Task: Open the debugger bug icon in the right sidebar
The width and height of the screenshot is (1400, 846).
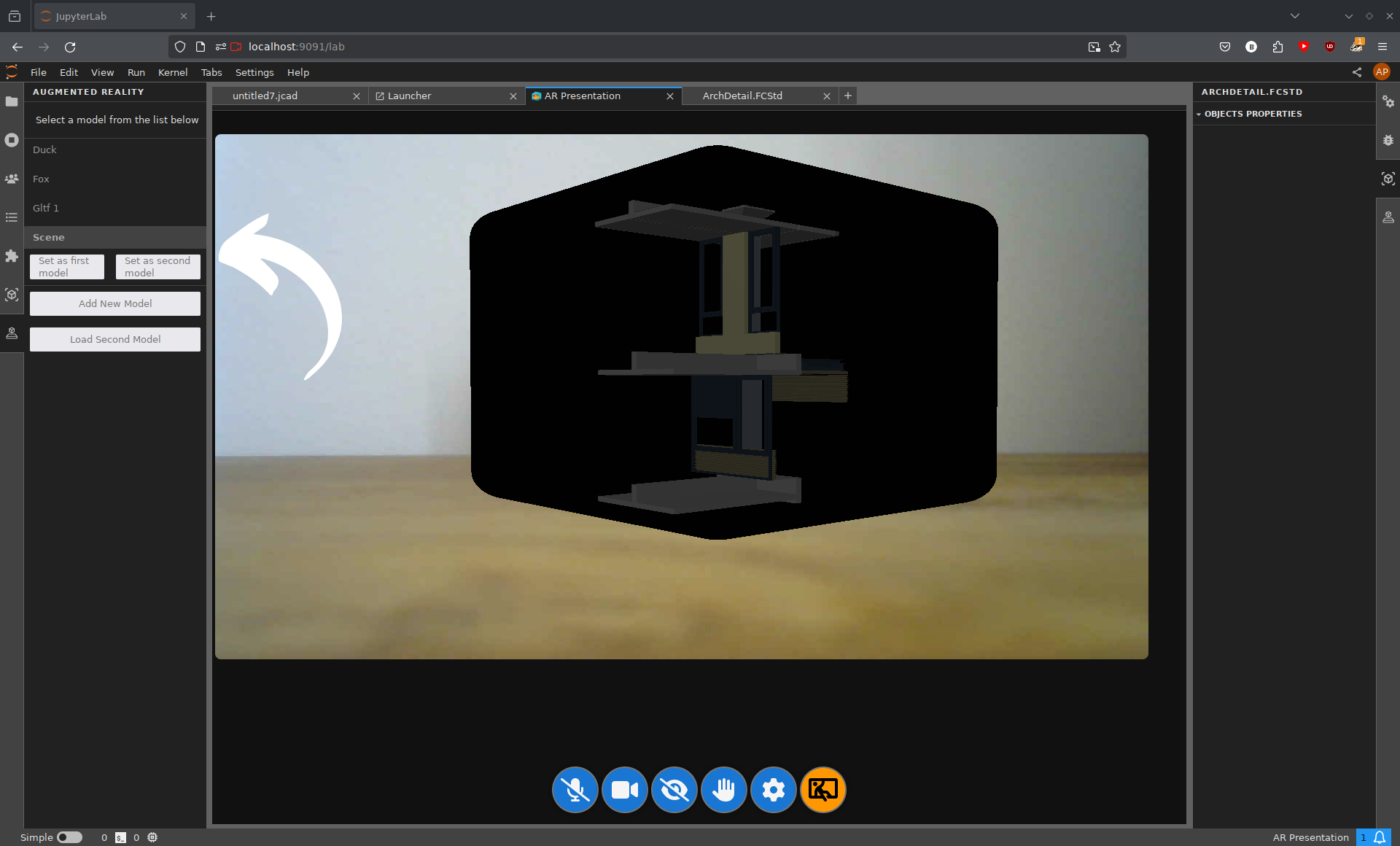Action: [x=1388, y=140]
